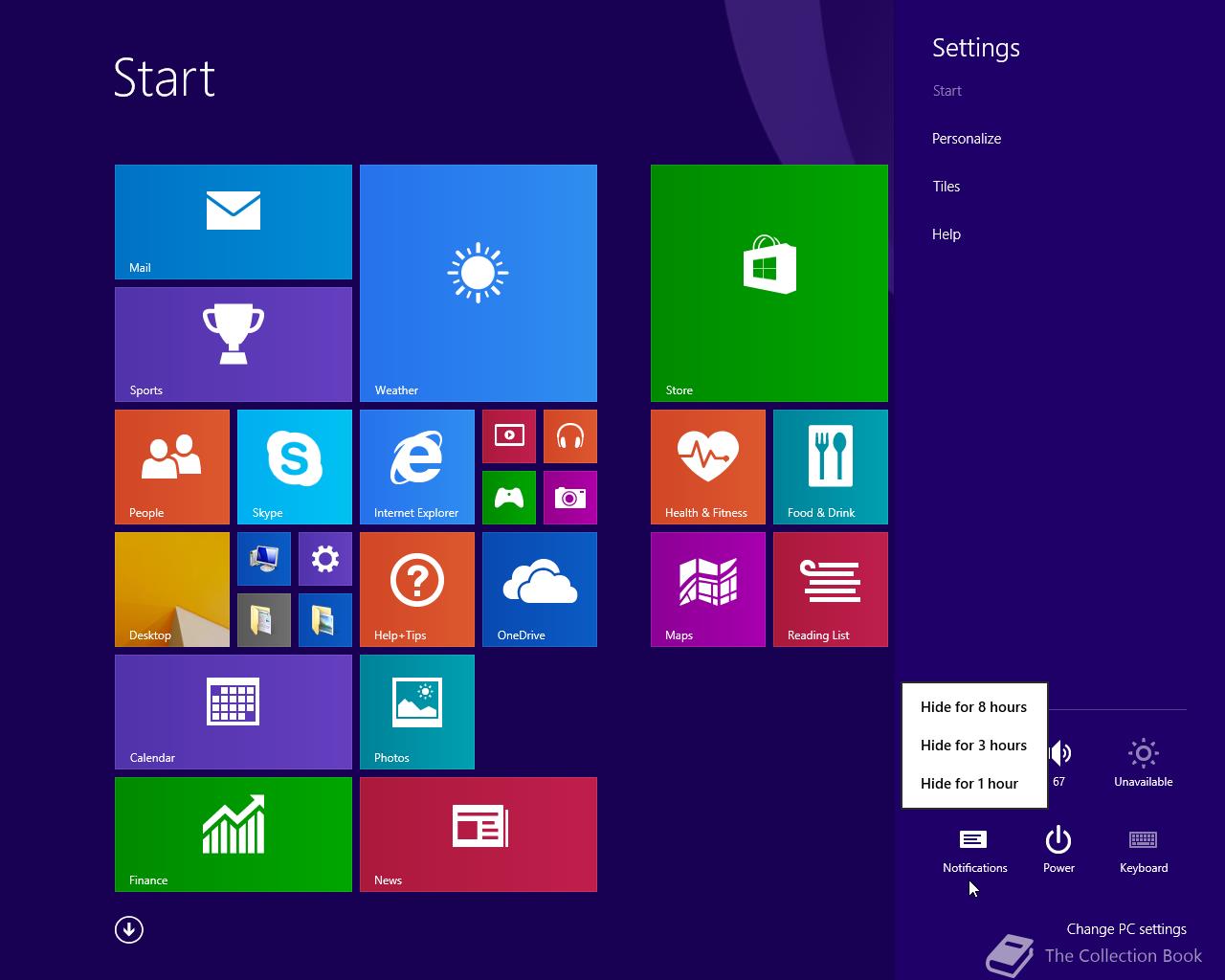Open Personalize in Settings pane

pos(967,139)
